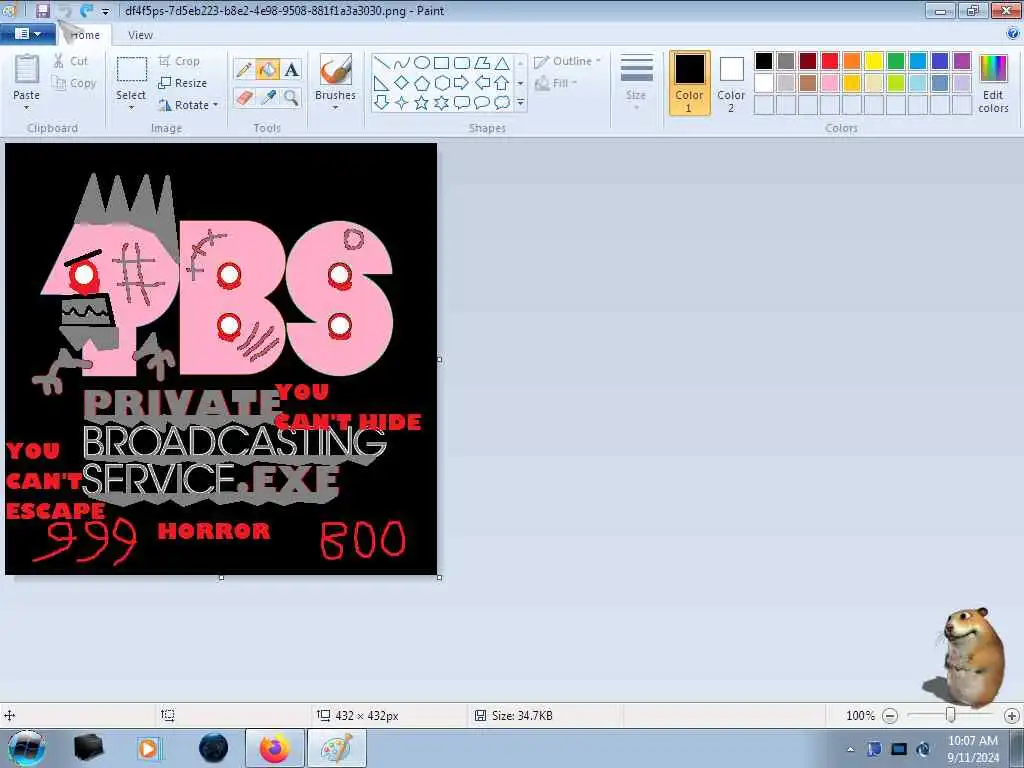This screenshot has width=1024, height=768.
Task: Select the Pencil tool
Action: point(244,69)
